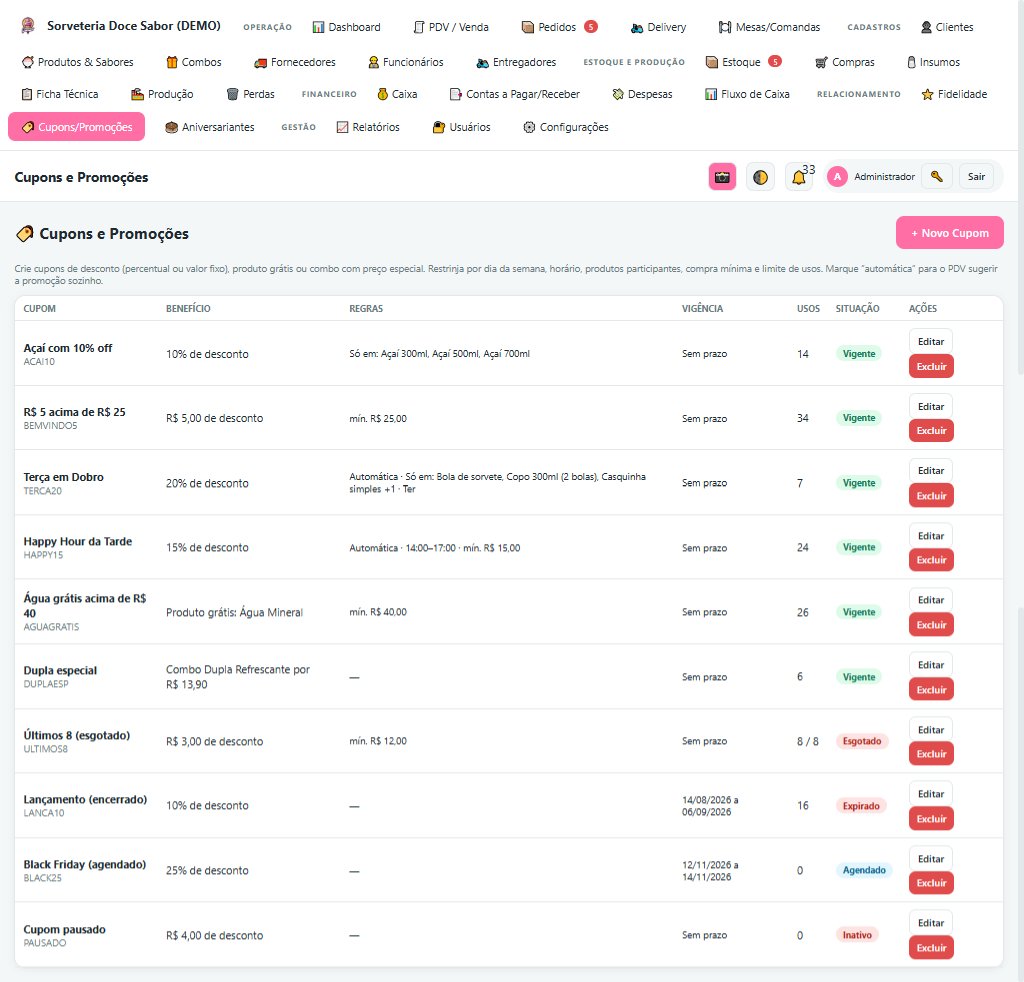Image resolution: width=1024 pixels, height=982 pixels.
Task: Open Contas a Pagar/Receber page
Action: [x=515, y=94]
